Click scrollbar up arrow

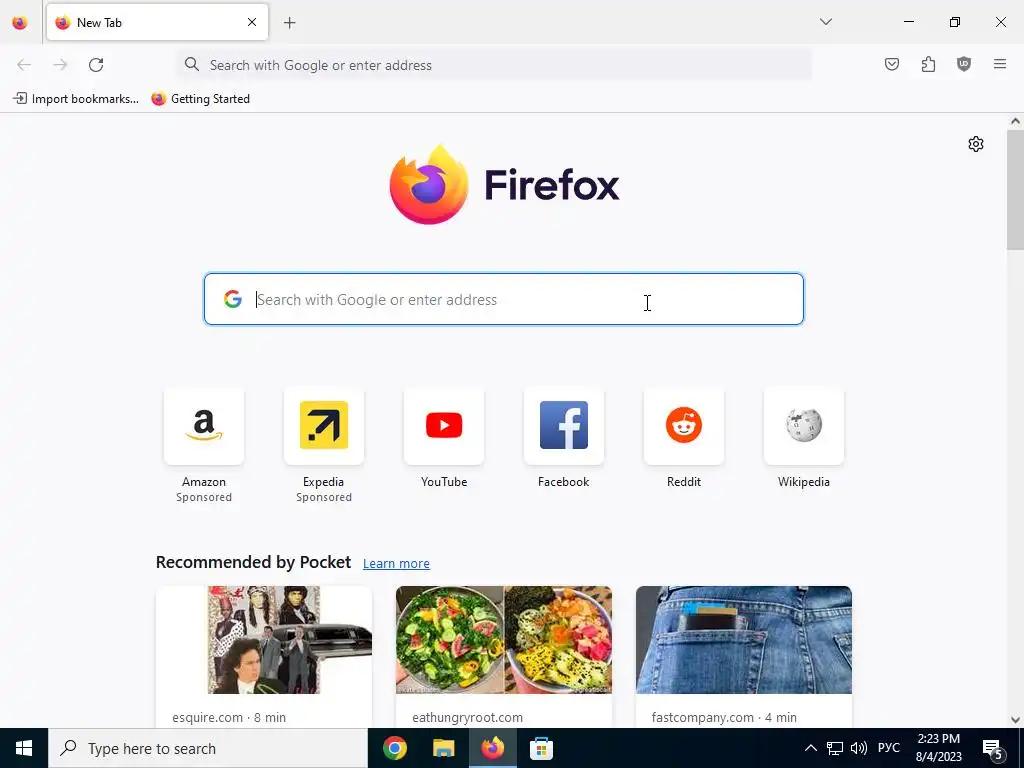point(1015,121)
